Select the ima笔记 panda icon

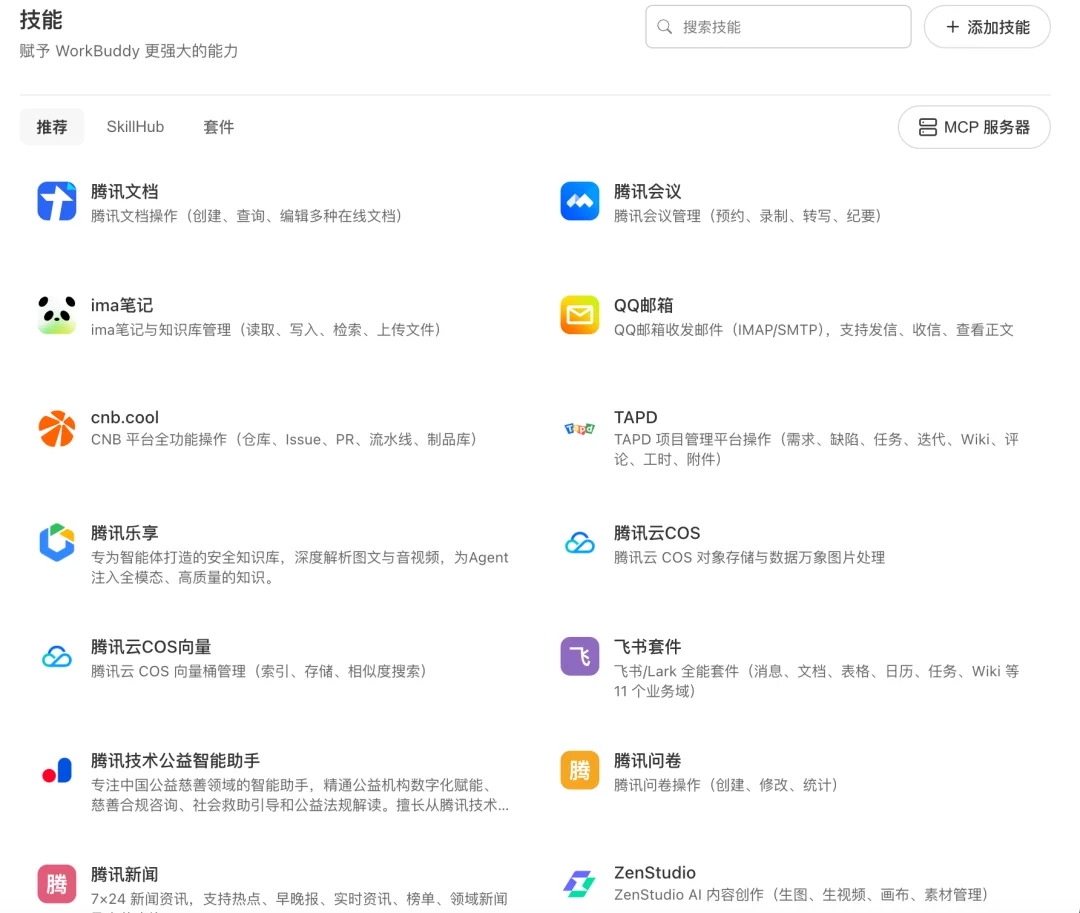(56, 315)
